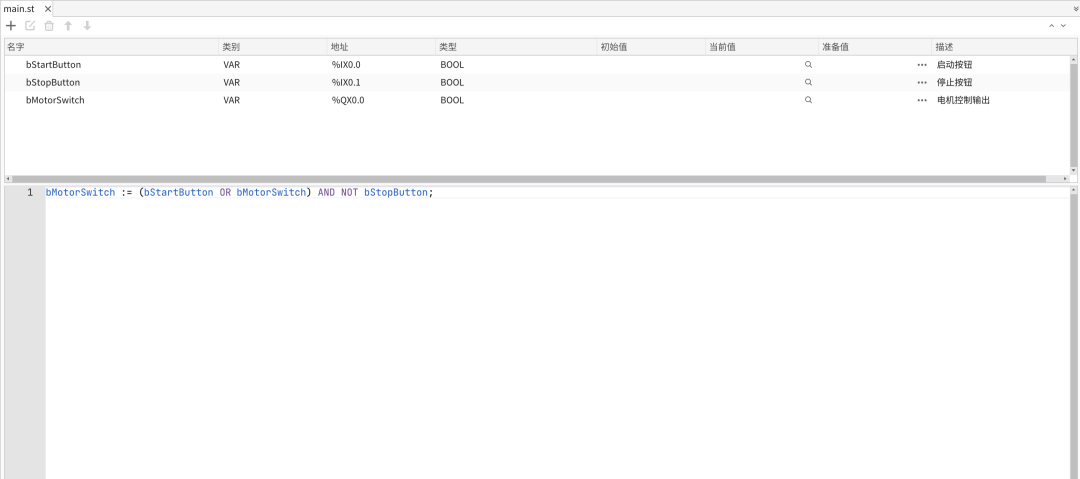Click the NOT keyword in code

[349, 192]
